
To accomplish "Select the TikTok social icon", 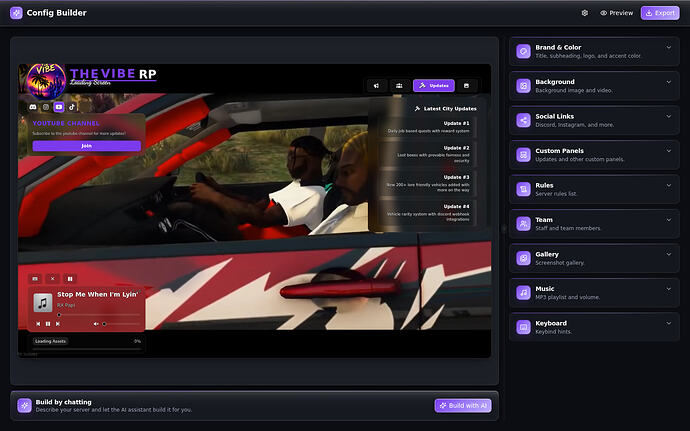I will (x=72, y=107).
